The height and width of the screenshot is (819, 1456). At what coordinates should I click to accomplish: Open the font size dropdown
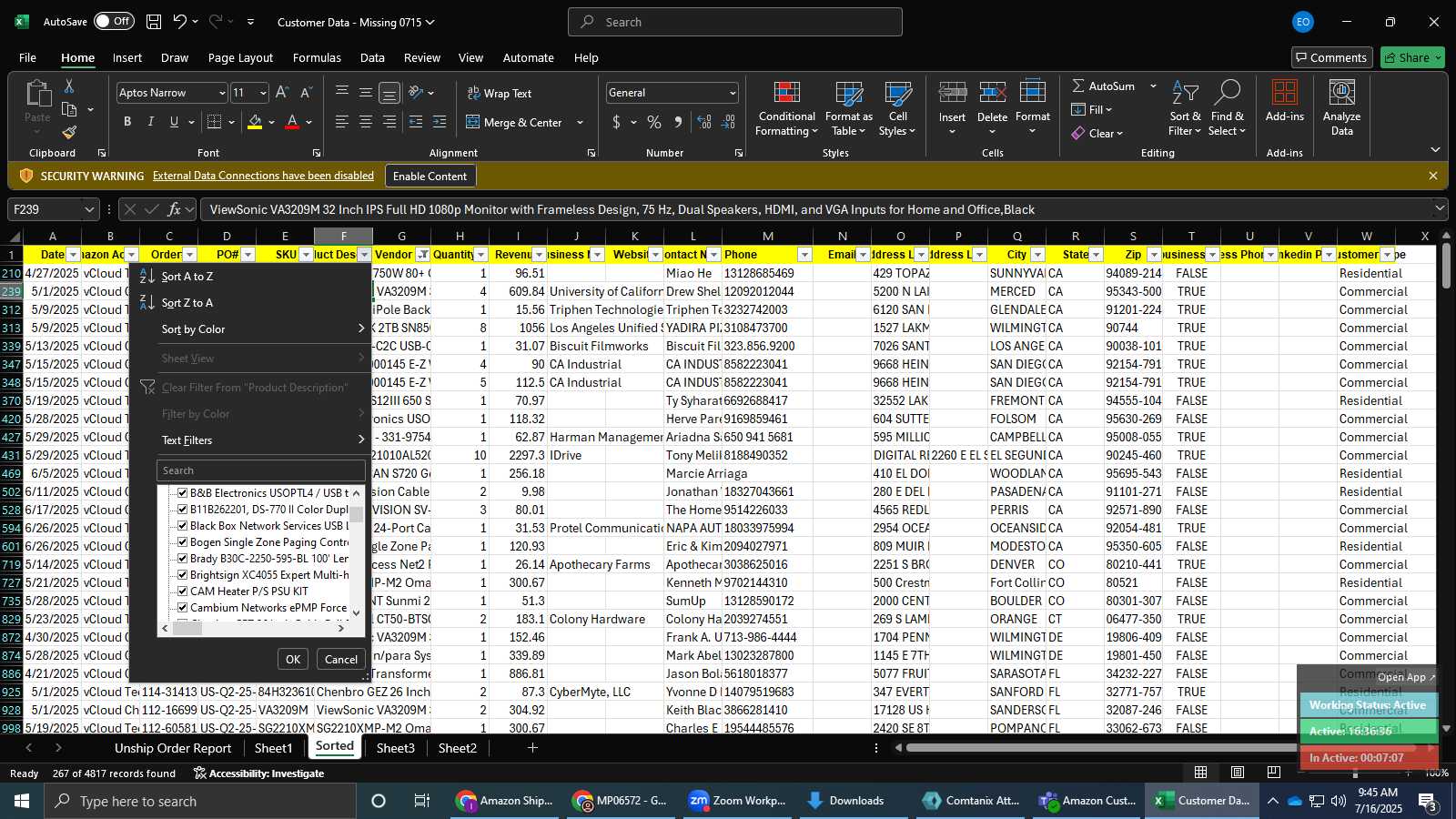click(x=263, y=93)
